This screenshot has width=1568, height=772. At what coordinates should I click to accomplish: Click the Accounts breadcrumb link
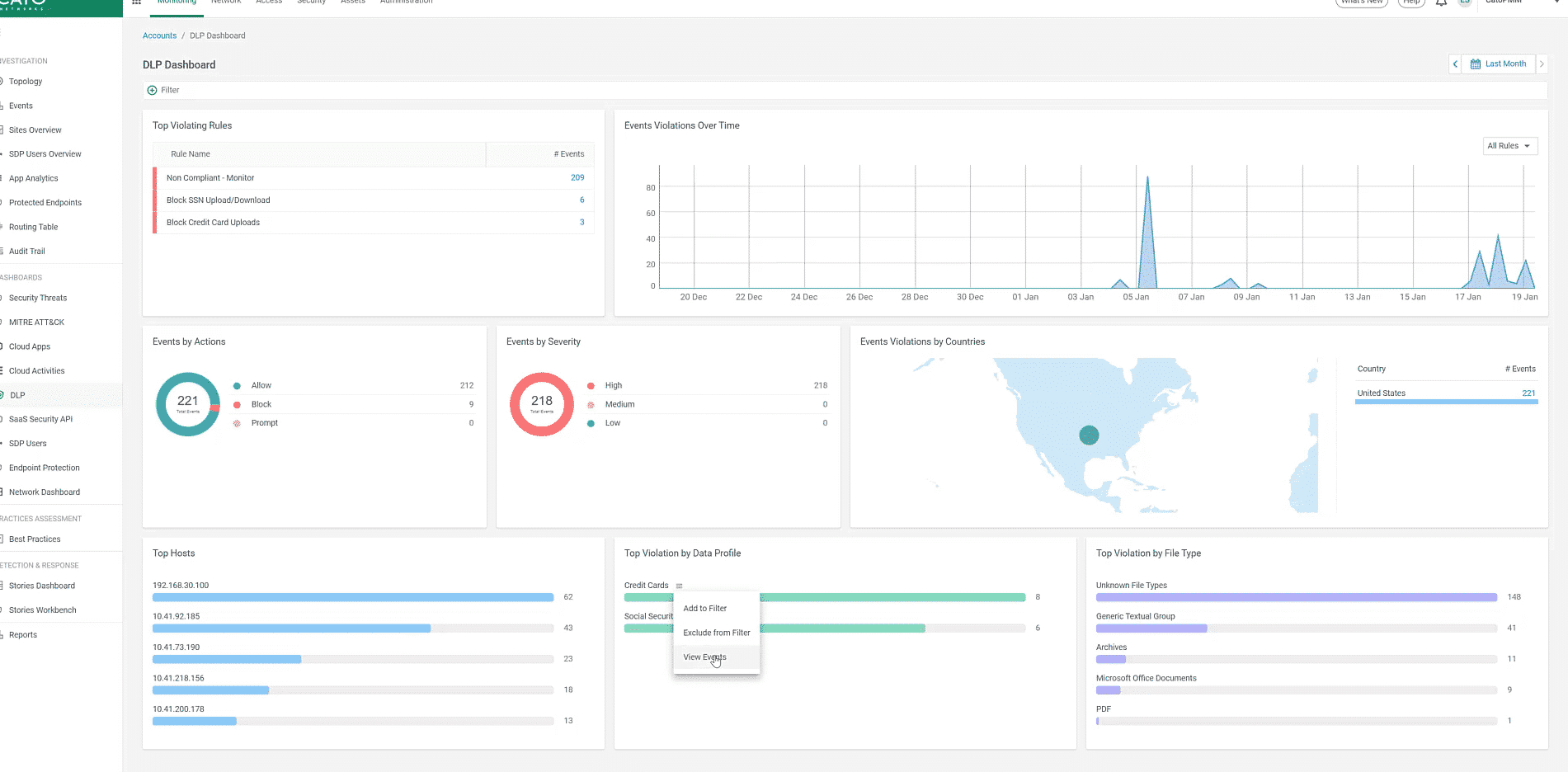coord(159,35)
